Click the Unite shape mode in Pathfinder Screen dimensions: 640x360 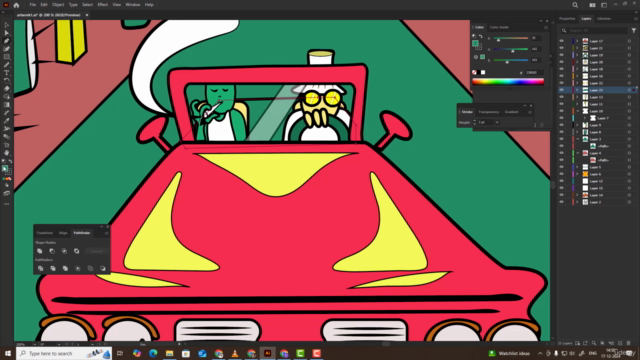point(40,251)
